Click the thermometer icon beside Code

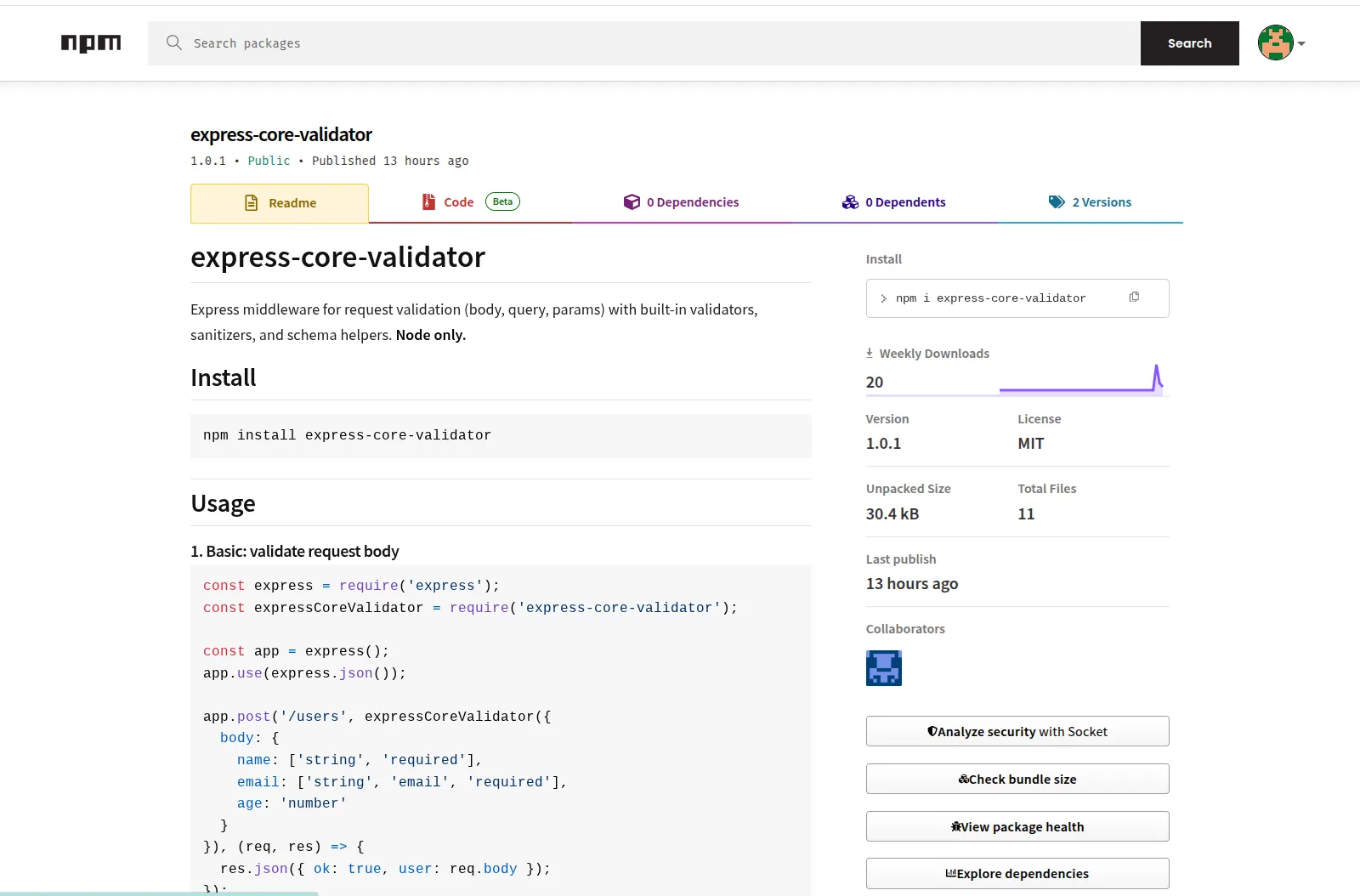[428, 201]
